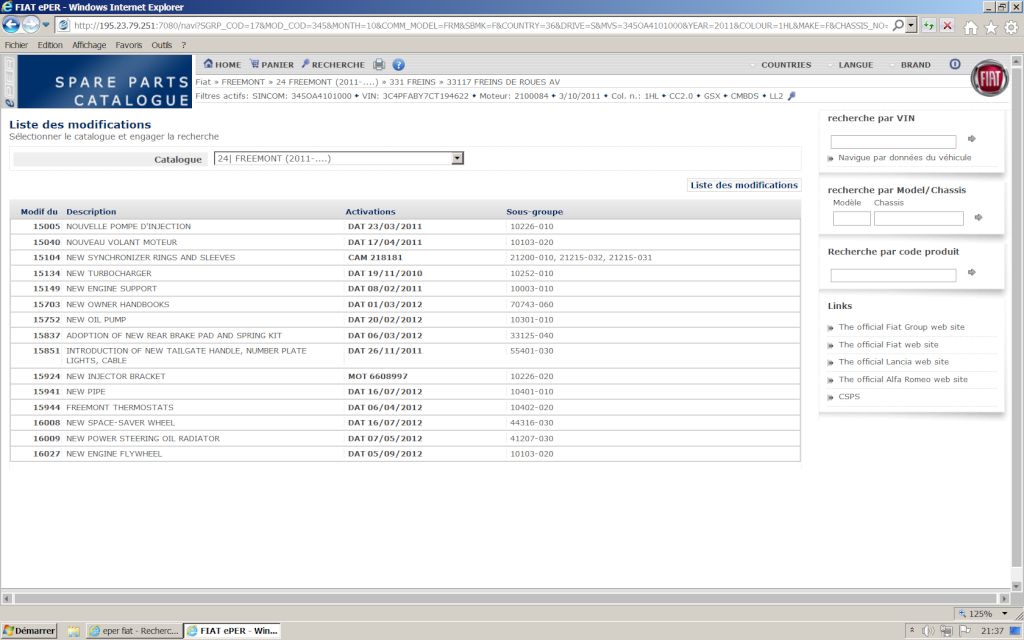Open the Recherche search tool

[333, 65]
